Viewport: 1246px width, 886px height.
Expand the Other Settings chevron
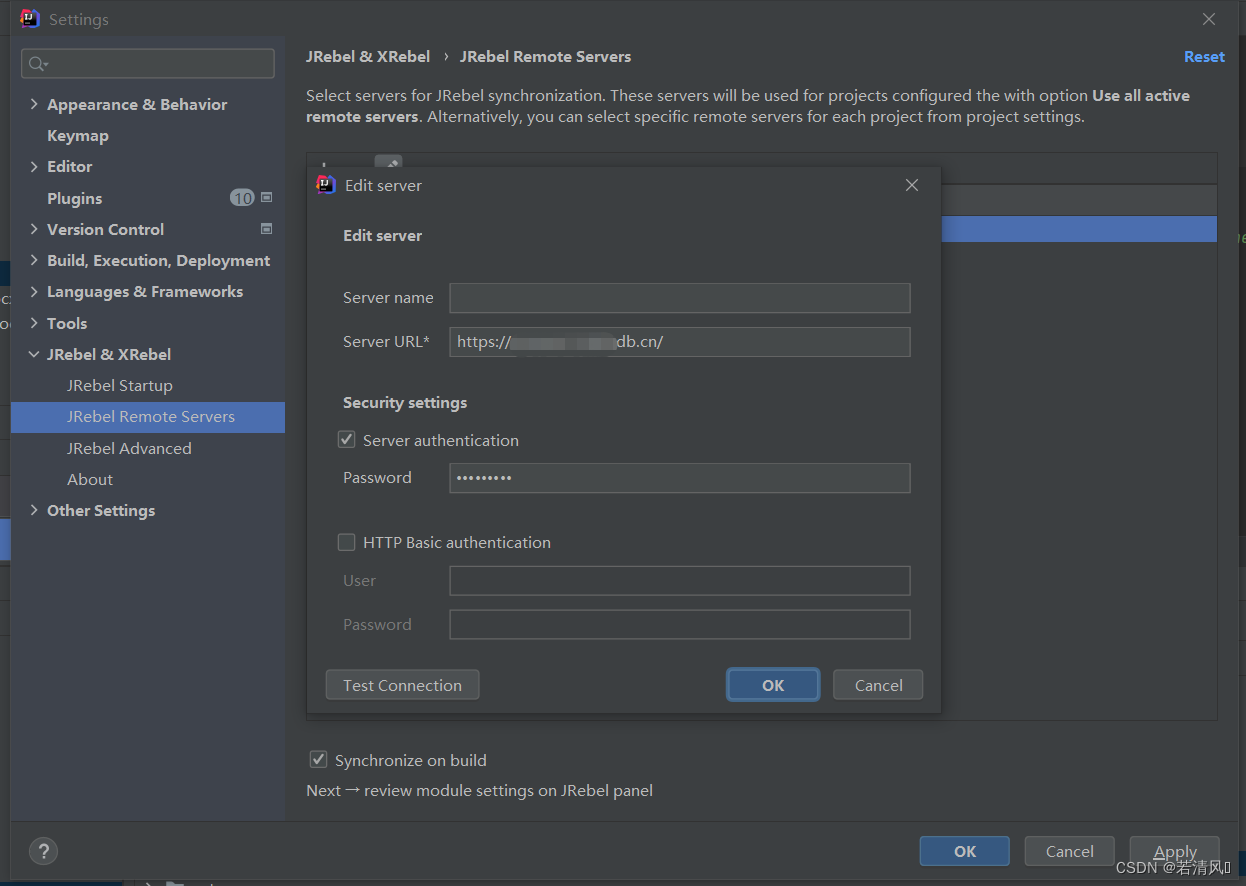pos(34,510)
